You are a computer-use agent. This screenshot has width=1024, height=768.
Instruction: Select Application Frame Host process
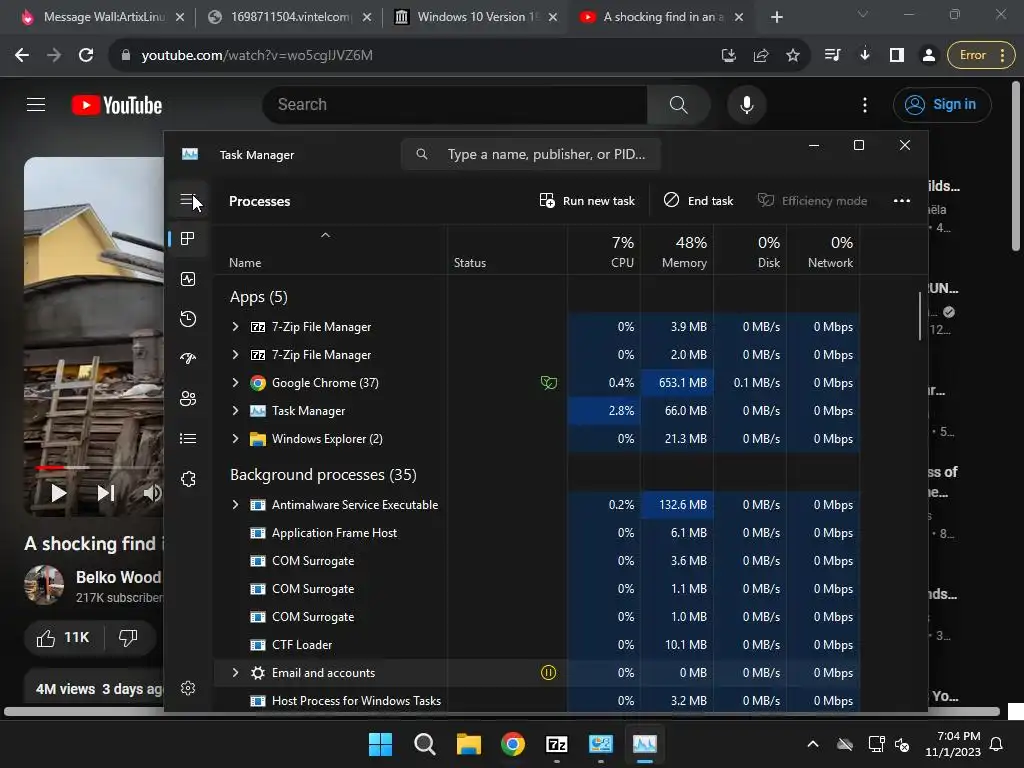[537, 533]
